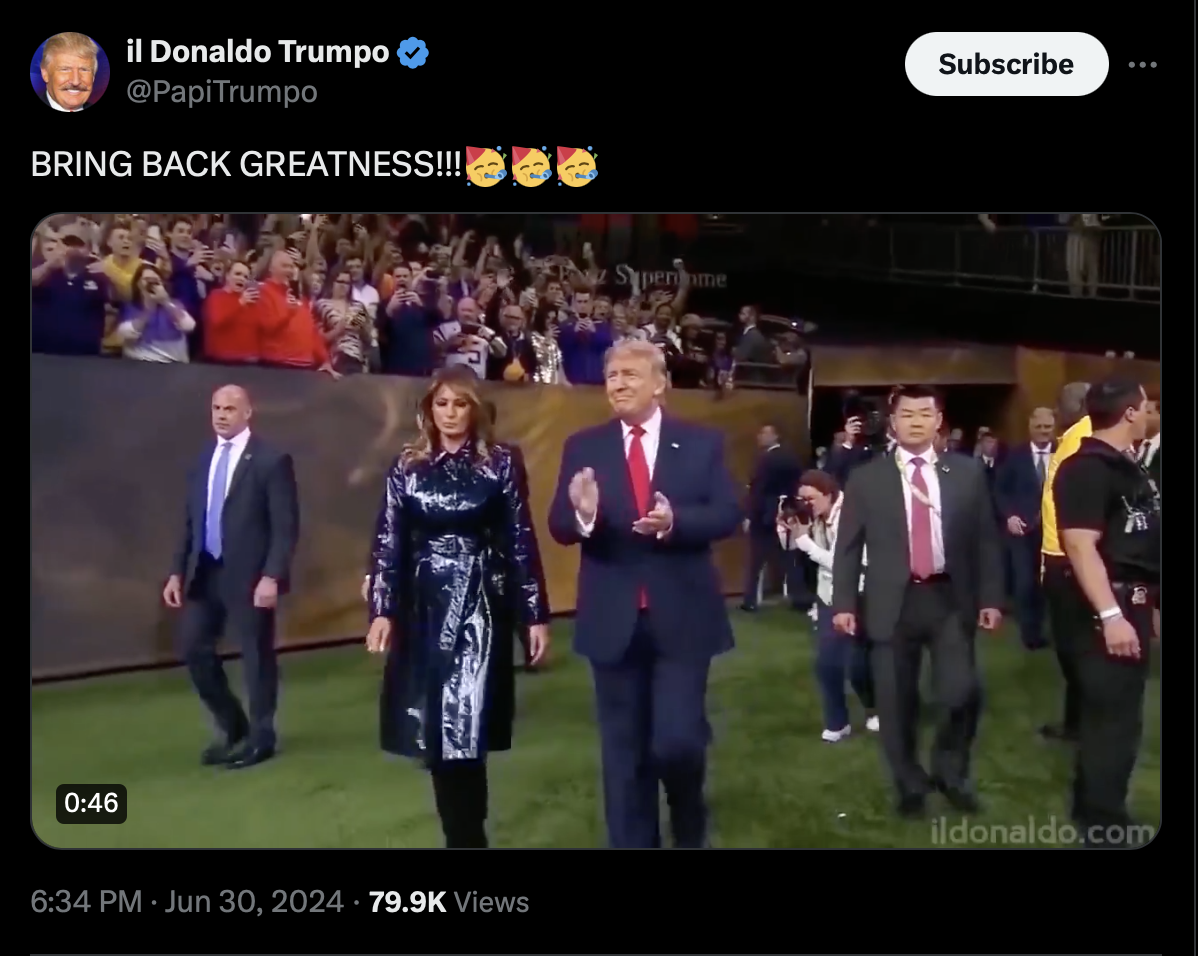Click the first party face emoji
This screenshot has height=956, width=1198.
pyautogui.click(x=485, y=165)
